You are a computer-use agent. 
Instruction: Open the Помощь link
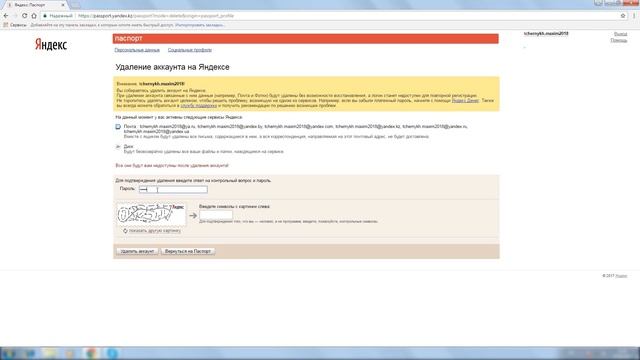[x=619, y=40]
